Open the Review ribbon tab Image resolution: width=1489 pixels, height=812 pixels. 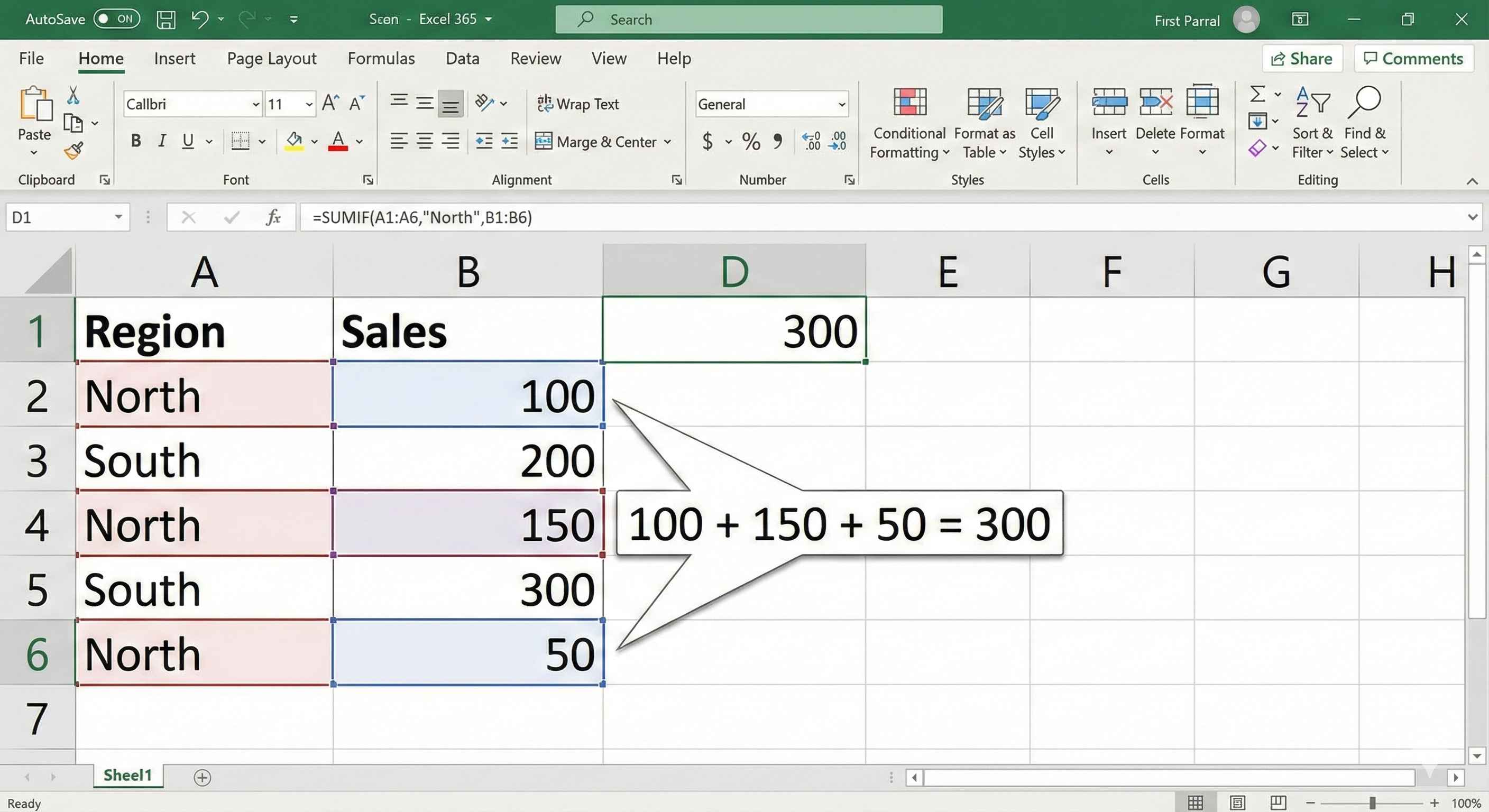point(535,58)
